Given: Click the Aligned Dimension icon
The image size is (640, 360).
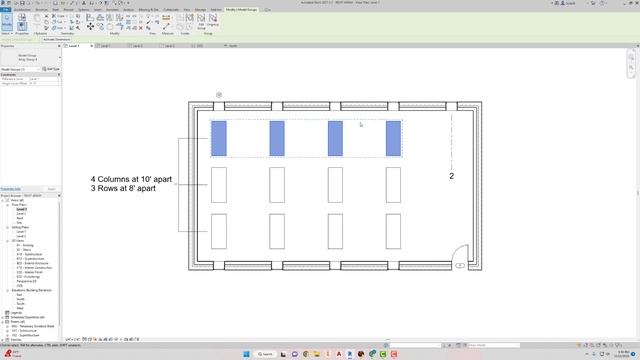Looking at the screenshot, I should click(166, 27).
